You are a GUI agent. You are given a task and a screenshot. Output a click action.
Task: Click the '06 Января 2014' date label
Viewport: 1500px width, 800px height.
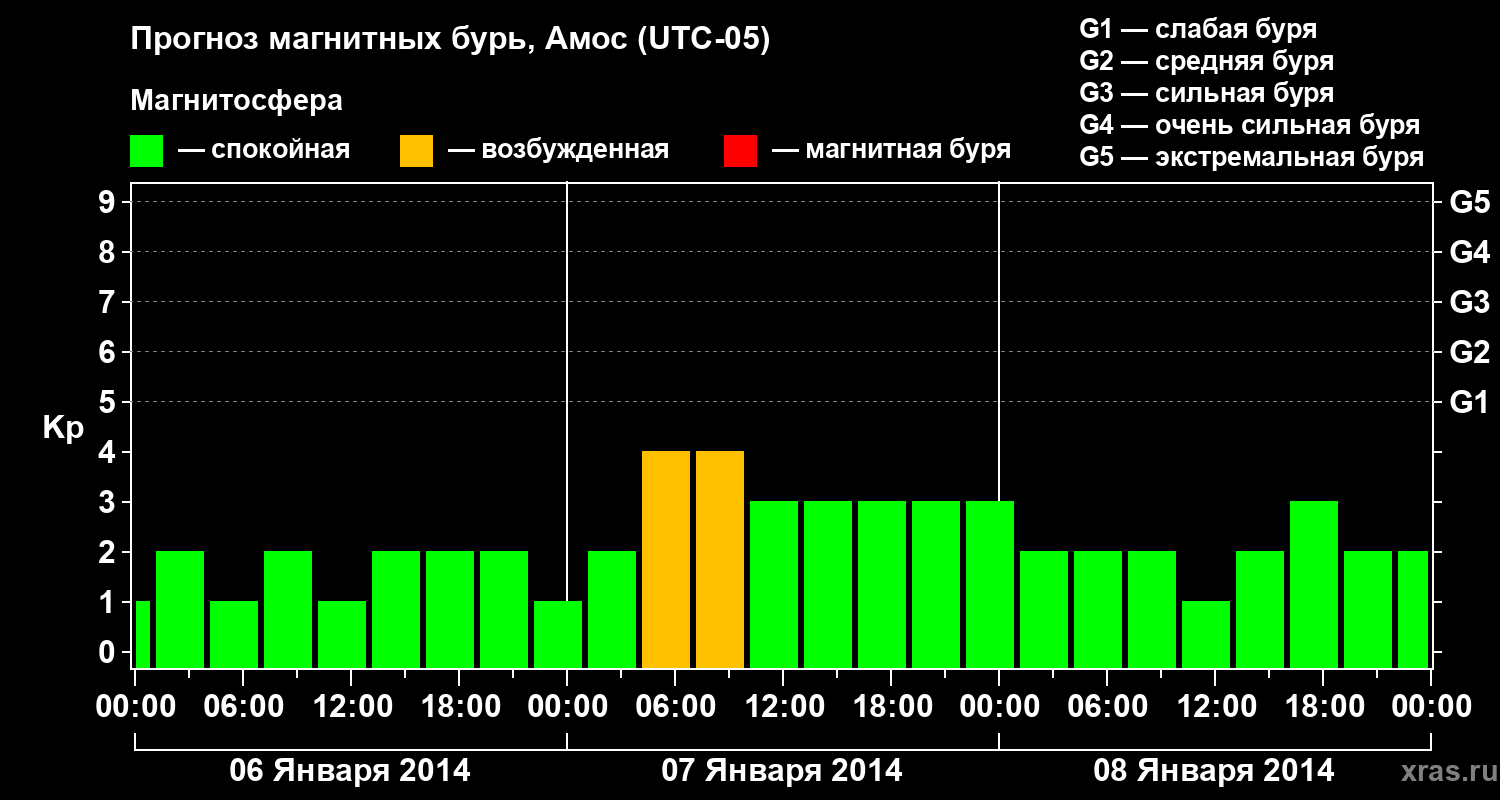click(350, 771)
